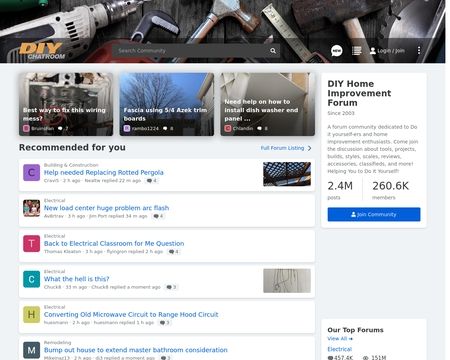
Task: Click the pink T avatar of Thomas Kleaton
Action: (x=32, y=244)
